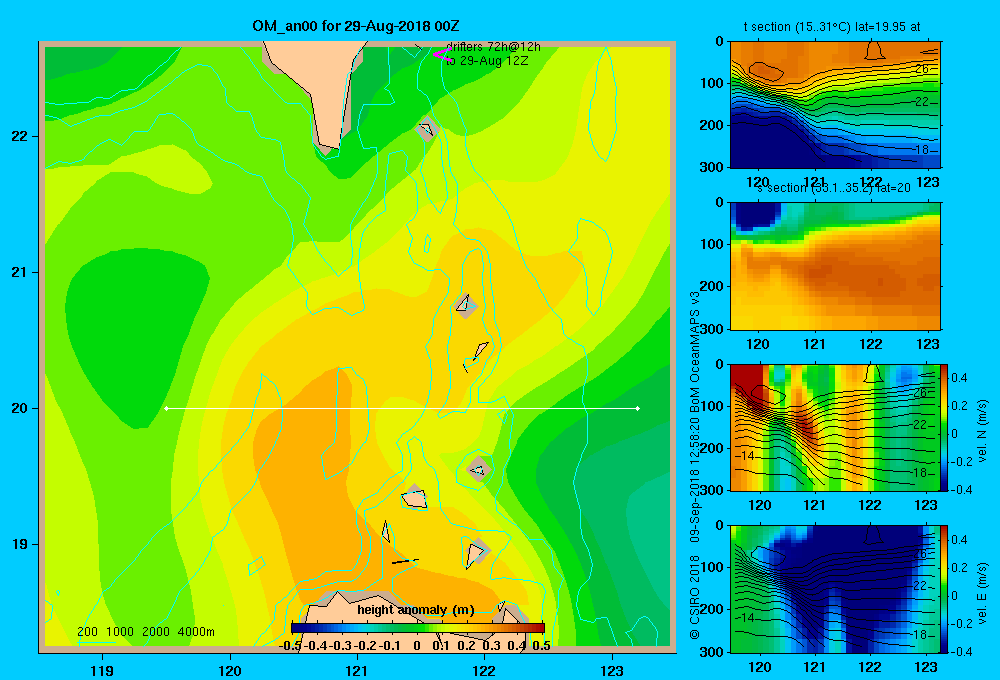Click the '1000' bathymetry contour legend value
The width and height of the screenshot is (1000, 680).
point(120,632)
